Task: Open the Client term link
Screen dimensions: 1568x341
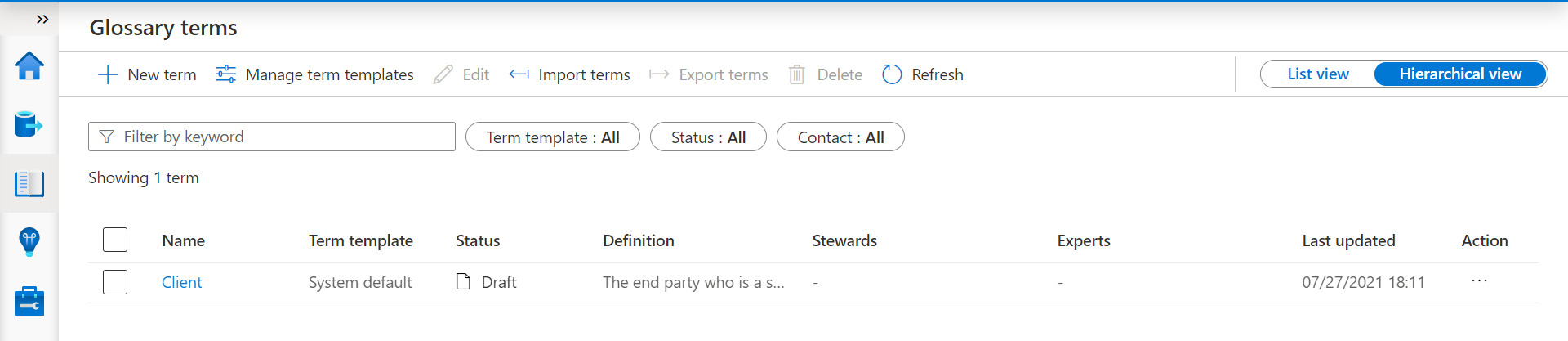Action: 181,282
